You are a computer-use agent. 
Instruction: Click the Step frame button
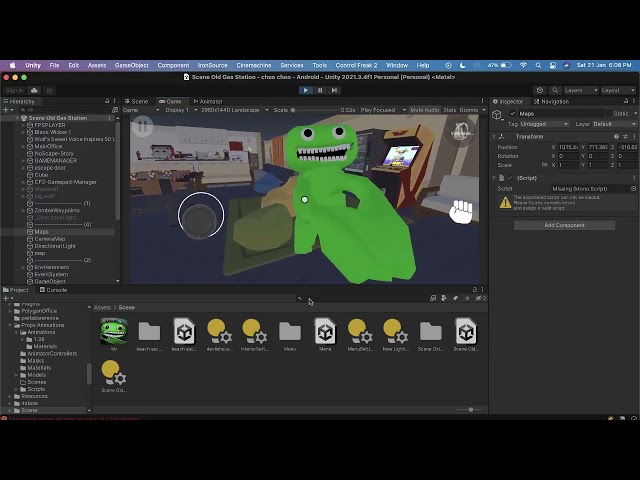click(334, 90)
